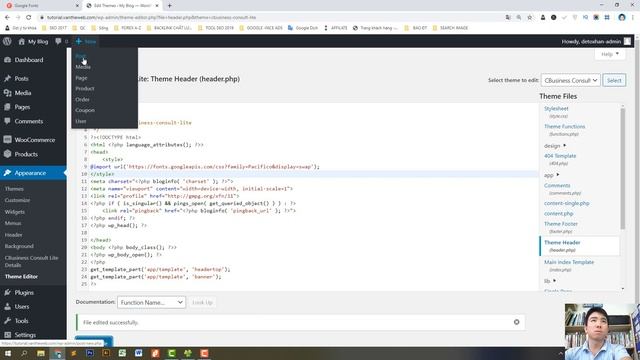Open Dashboard in the sidebar
This screenshot has height=360, width=640.
[29, 60]
